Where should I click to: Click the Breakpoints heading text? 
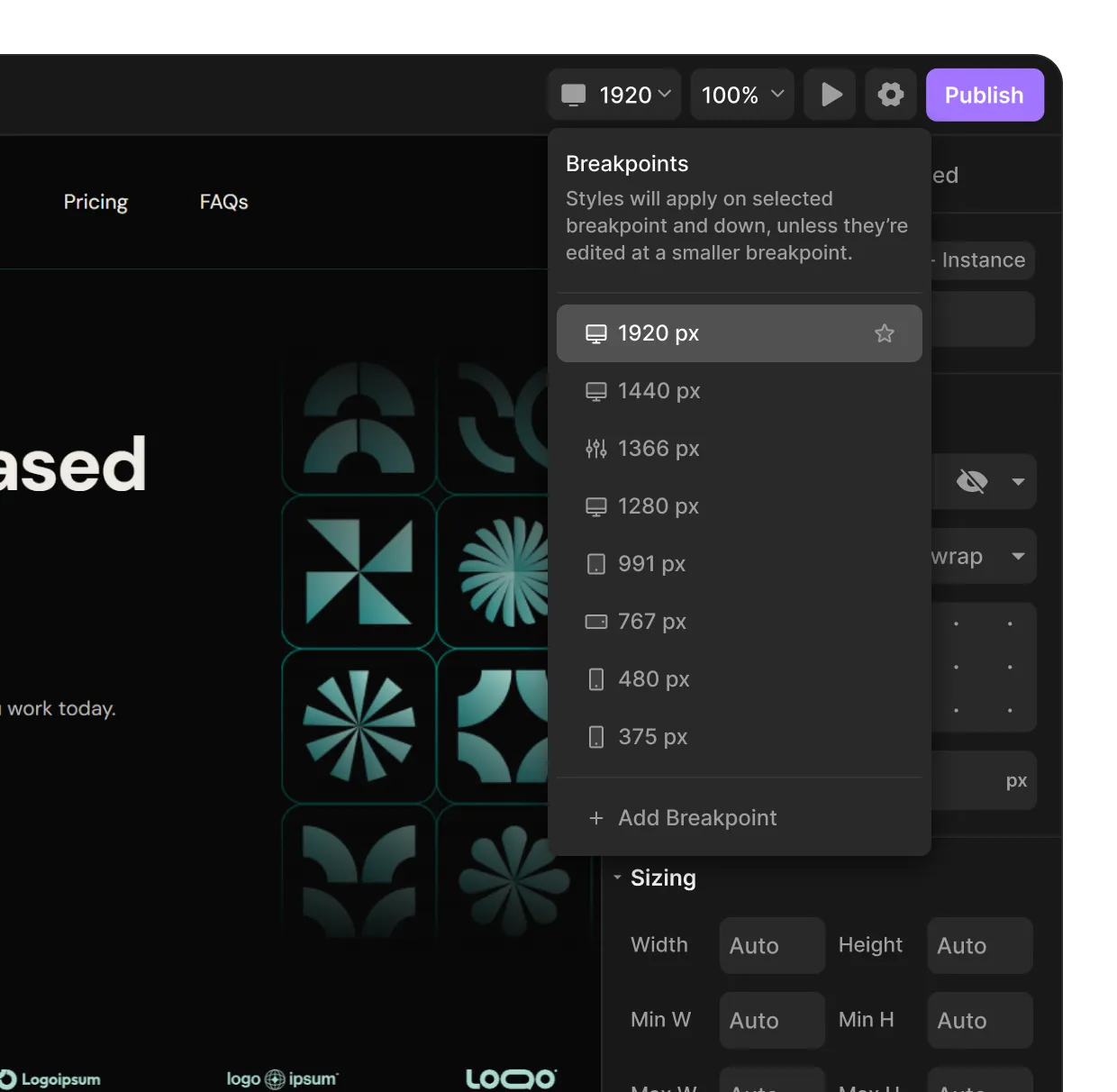tap(627, 164)
